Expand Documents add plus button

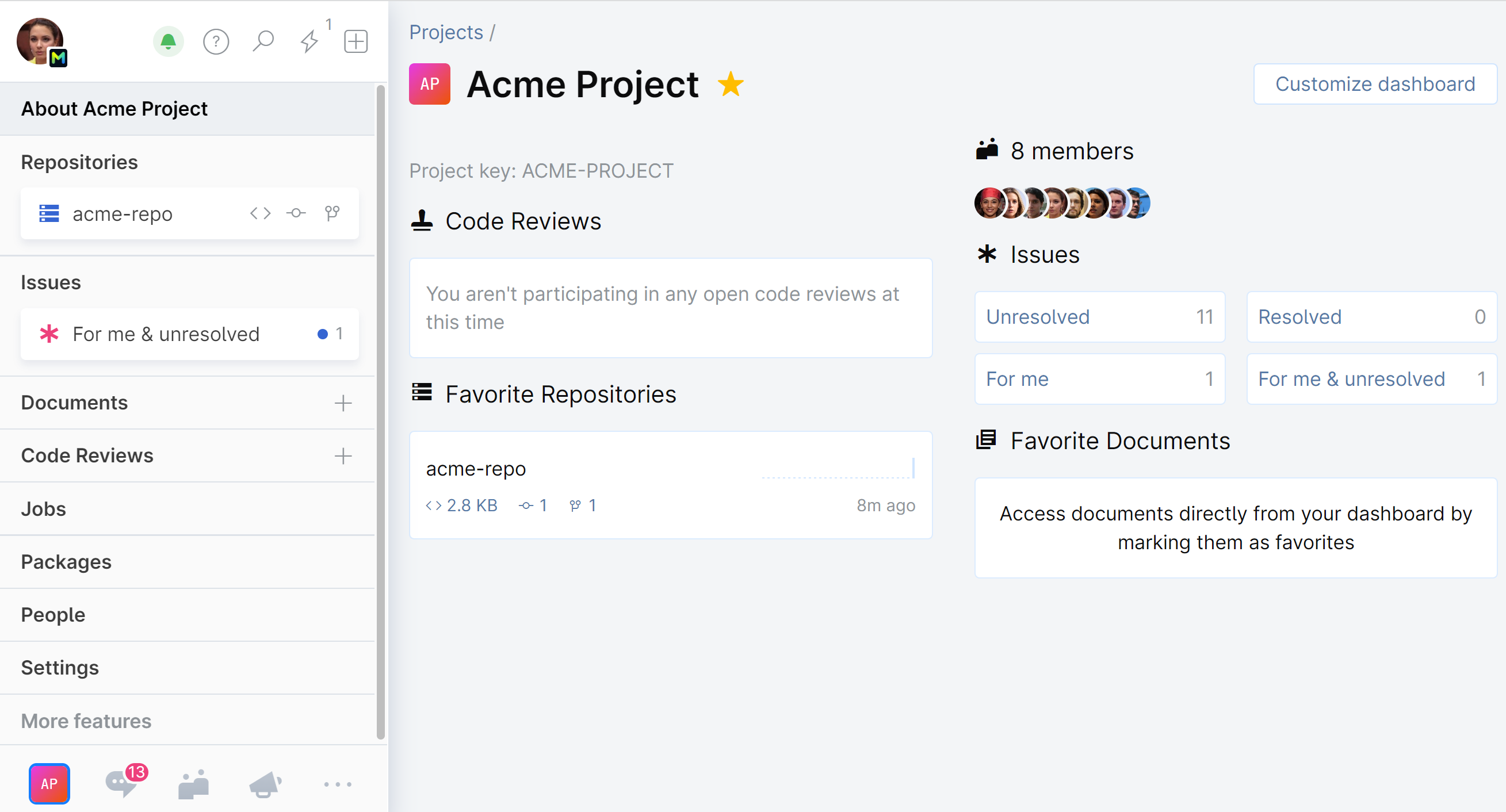point(343,403)
